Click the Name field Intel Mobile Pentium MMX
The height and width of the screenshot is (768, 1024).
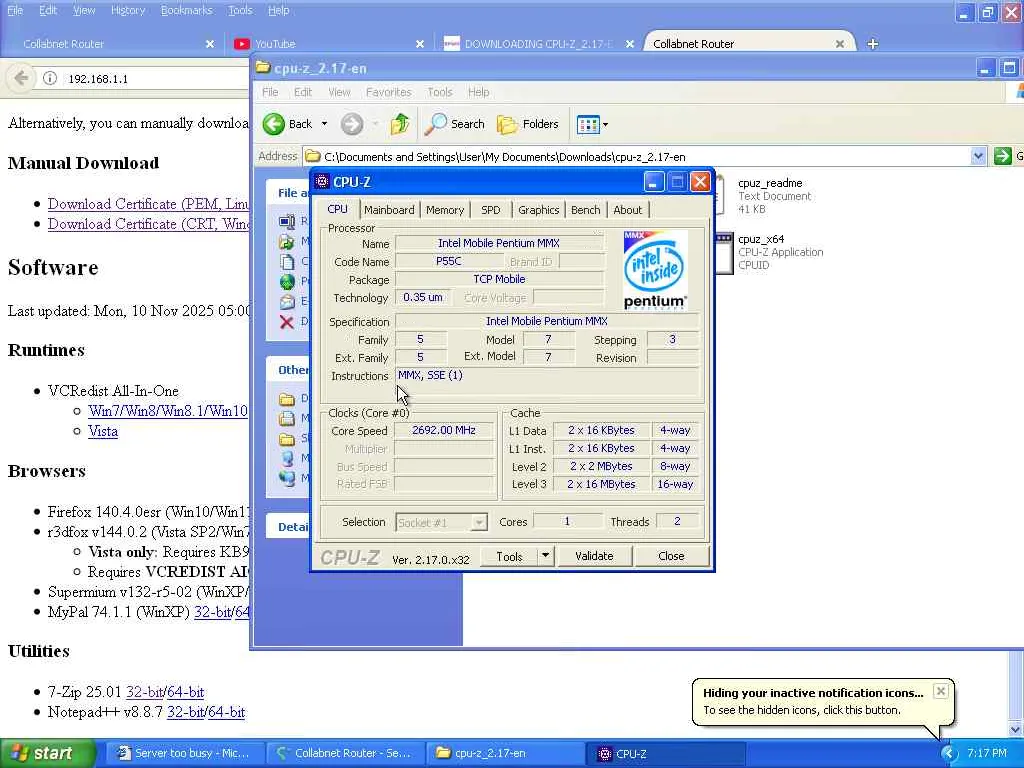pos(498,243)
